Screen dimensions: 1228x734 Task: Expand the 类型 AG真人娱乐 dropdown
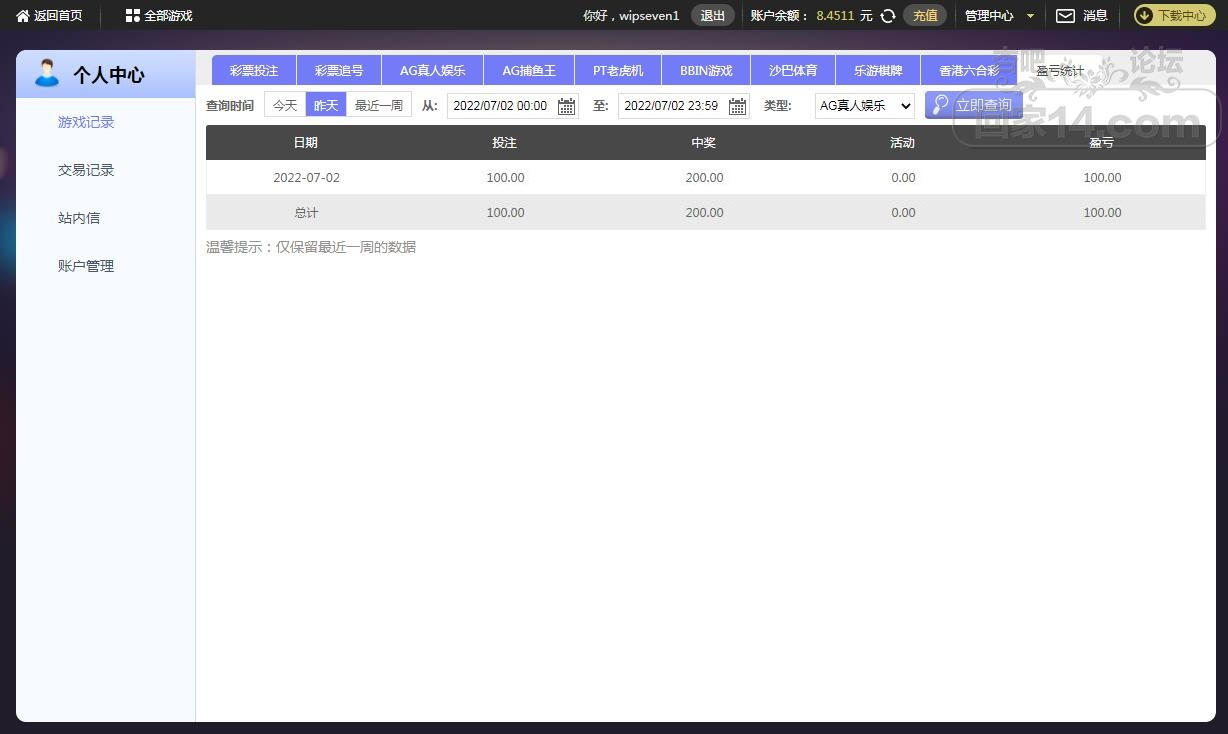[864, 105]
